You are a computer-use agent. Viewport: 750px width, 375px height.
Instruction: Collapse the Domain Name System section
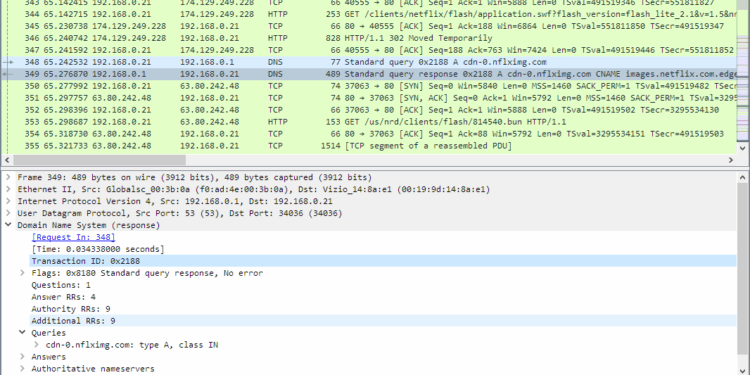click(x=8, y=225)
